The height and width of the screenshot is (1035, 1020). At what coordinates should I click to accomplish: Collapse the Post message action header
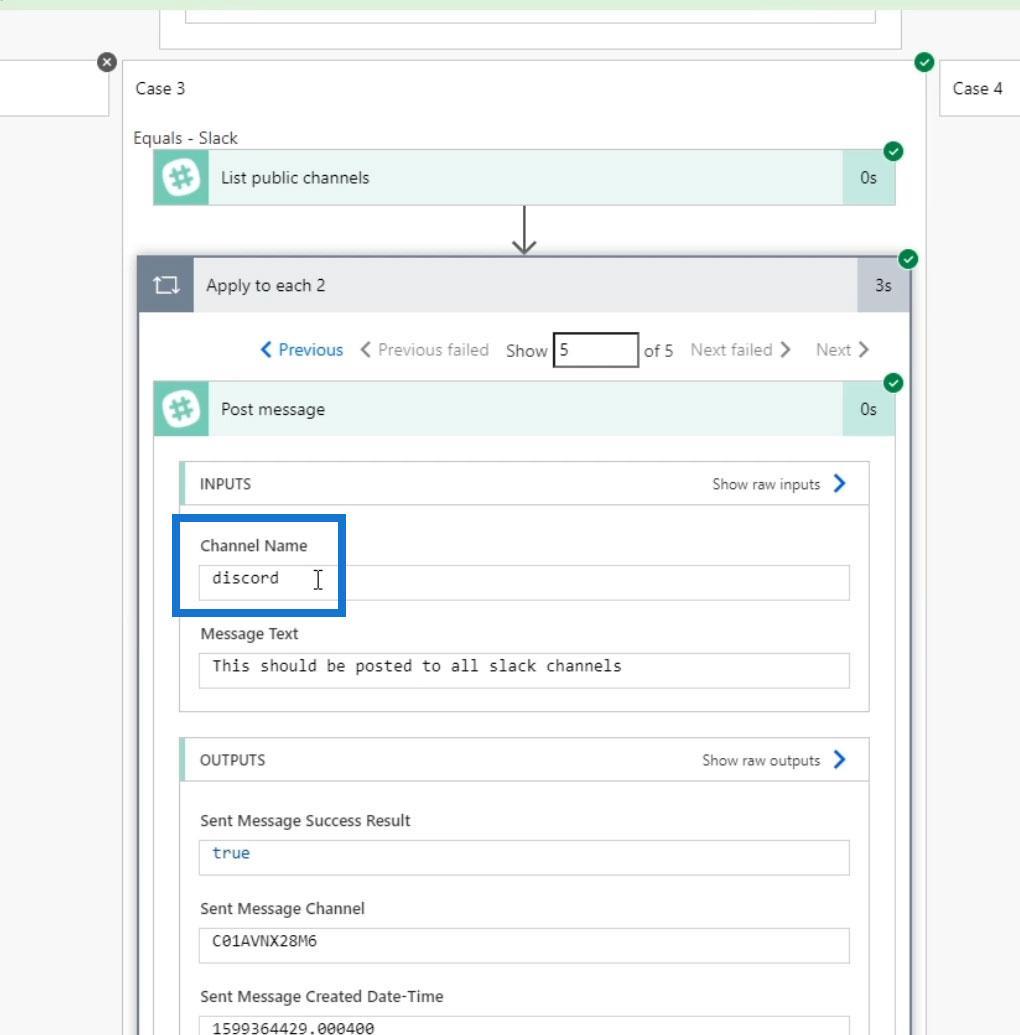pyautogui.click(x=524, y=409)
